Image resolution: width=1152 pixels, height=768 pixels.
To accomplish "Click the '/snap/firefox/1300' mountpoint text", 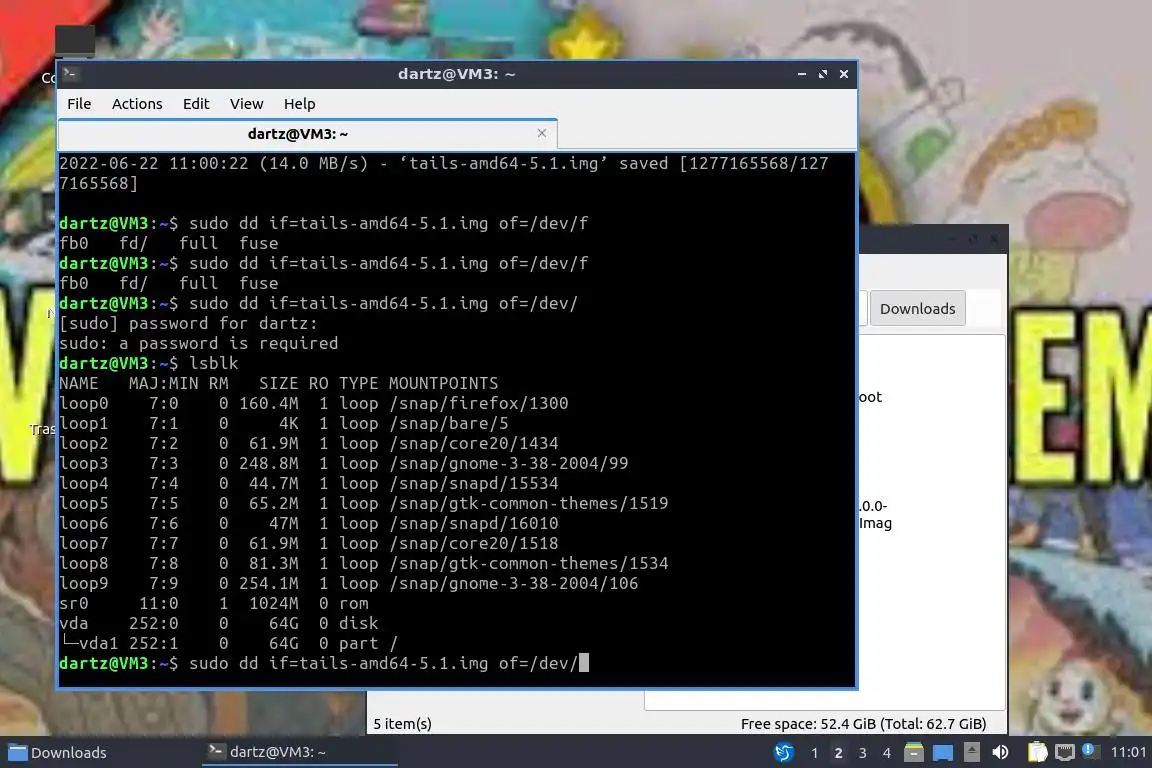I will (x=478, y=403).
